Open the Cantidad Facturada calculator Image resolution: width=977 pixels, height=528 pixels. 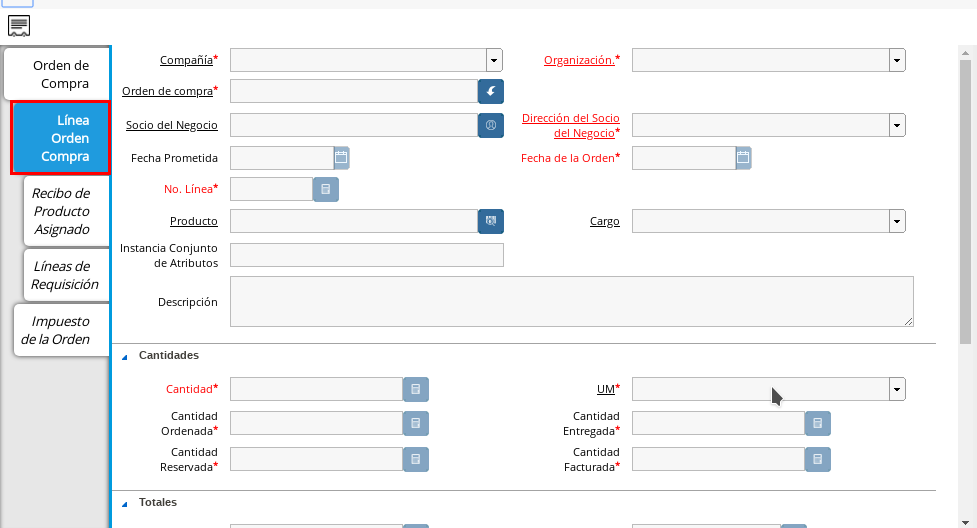point(818,459)
